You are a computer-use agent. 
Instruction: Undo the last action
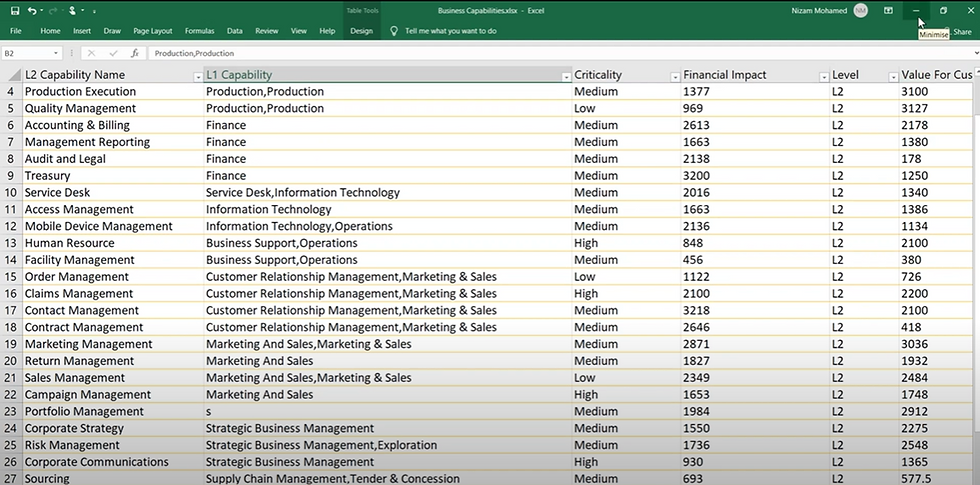coord(31,11)
